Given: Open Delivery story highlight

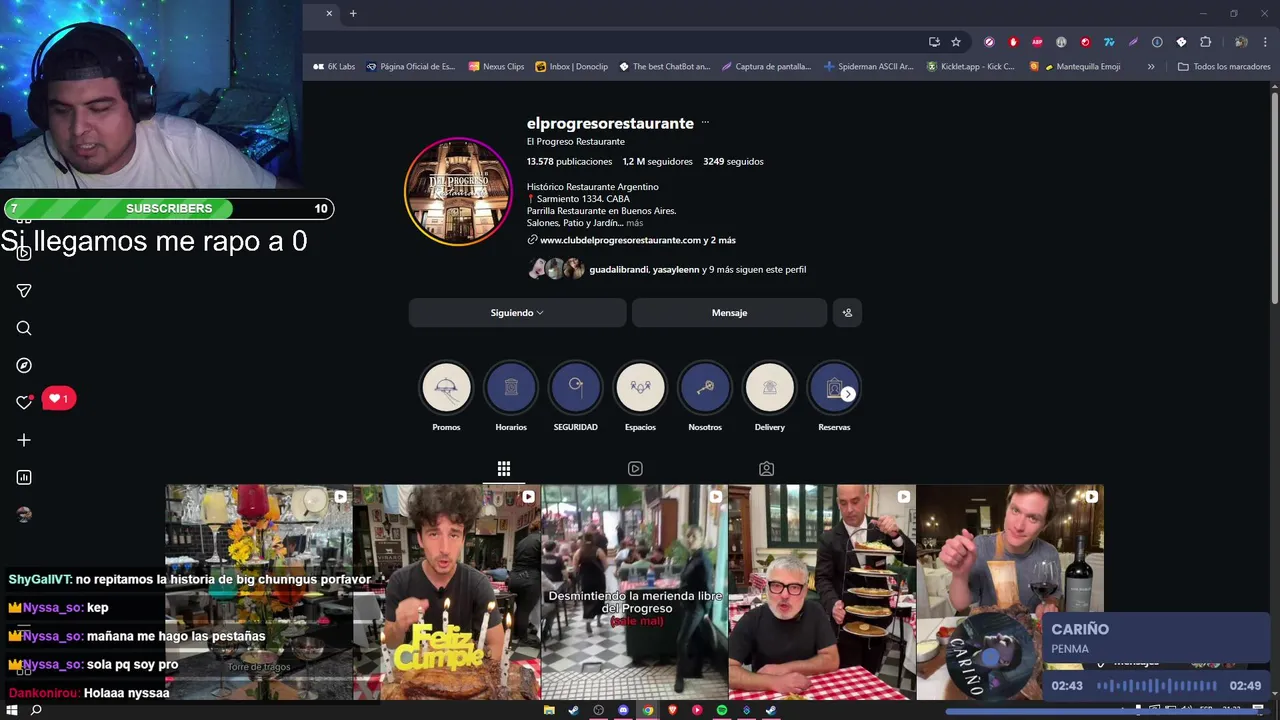Looking at the screenshot, I should click(769, 388).
